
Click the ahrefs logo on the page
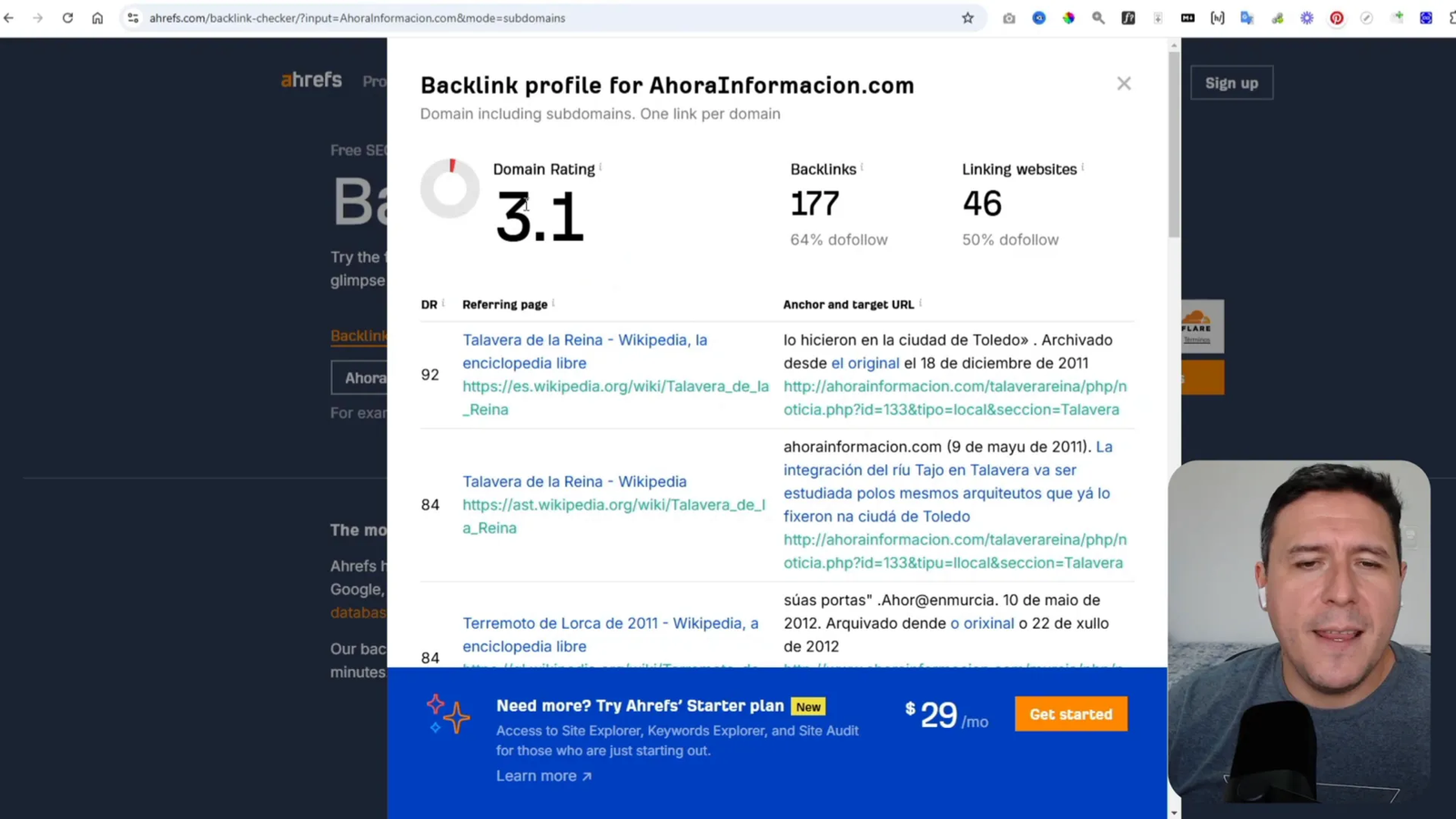311,80
